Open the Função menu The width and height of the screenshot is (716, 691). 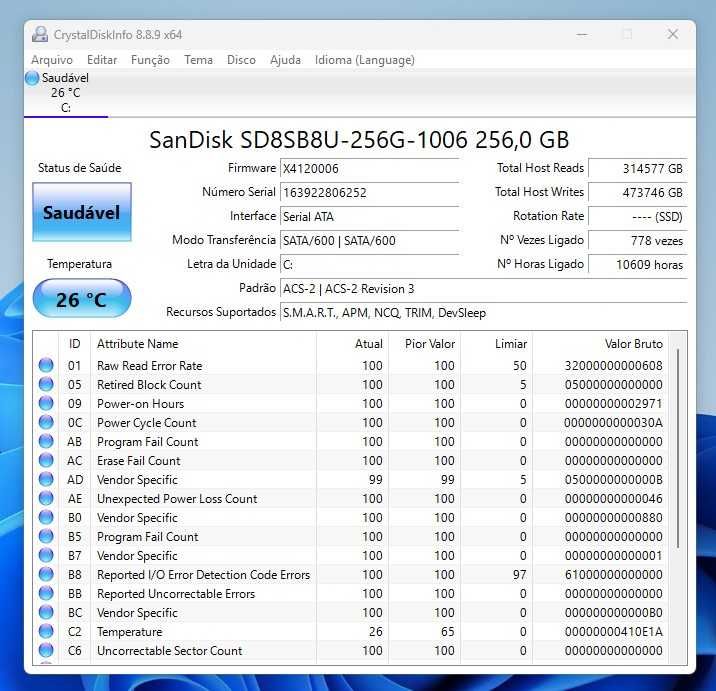tap(150, 60)
